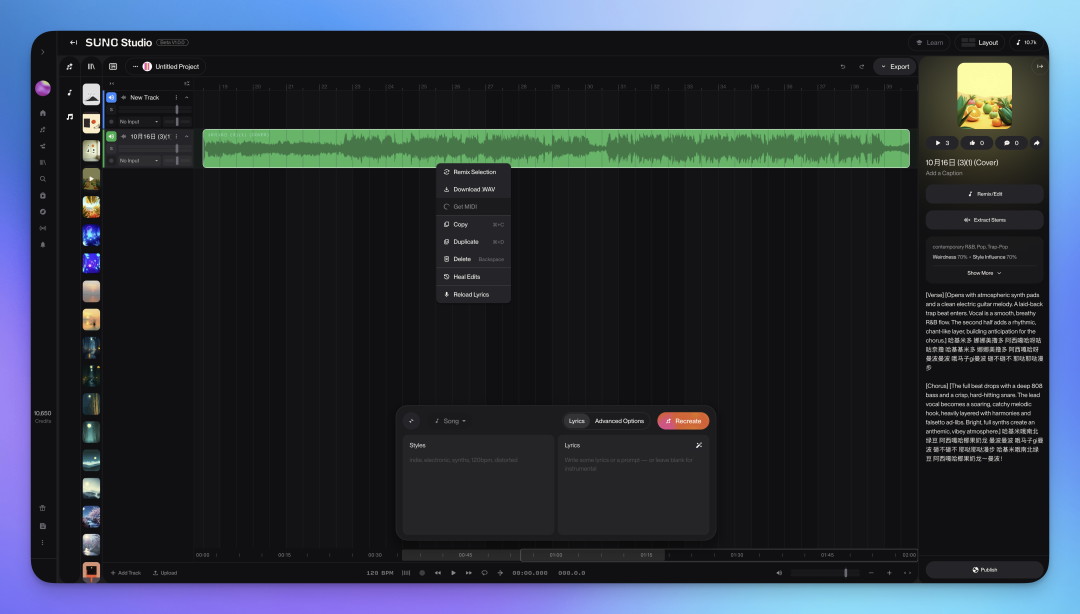
Task: Fast-forward using the transport forward button
Action: [469, 573]
